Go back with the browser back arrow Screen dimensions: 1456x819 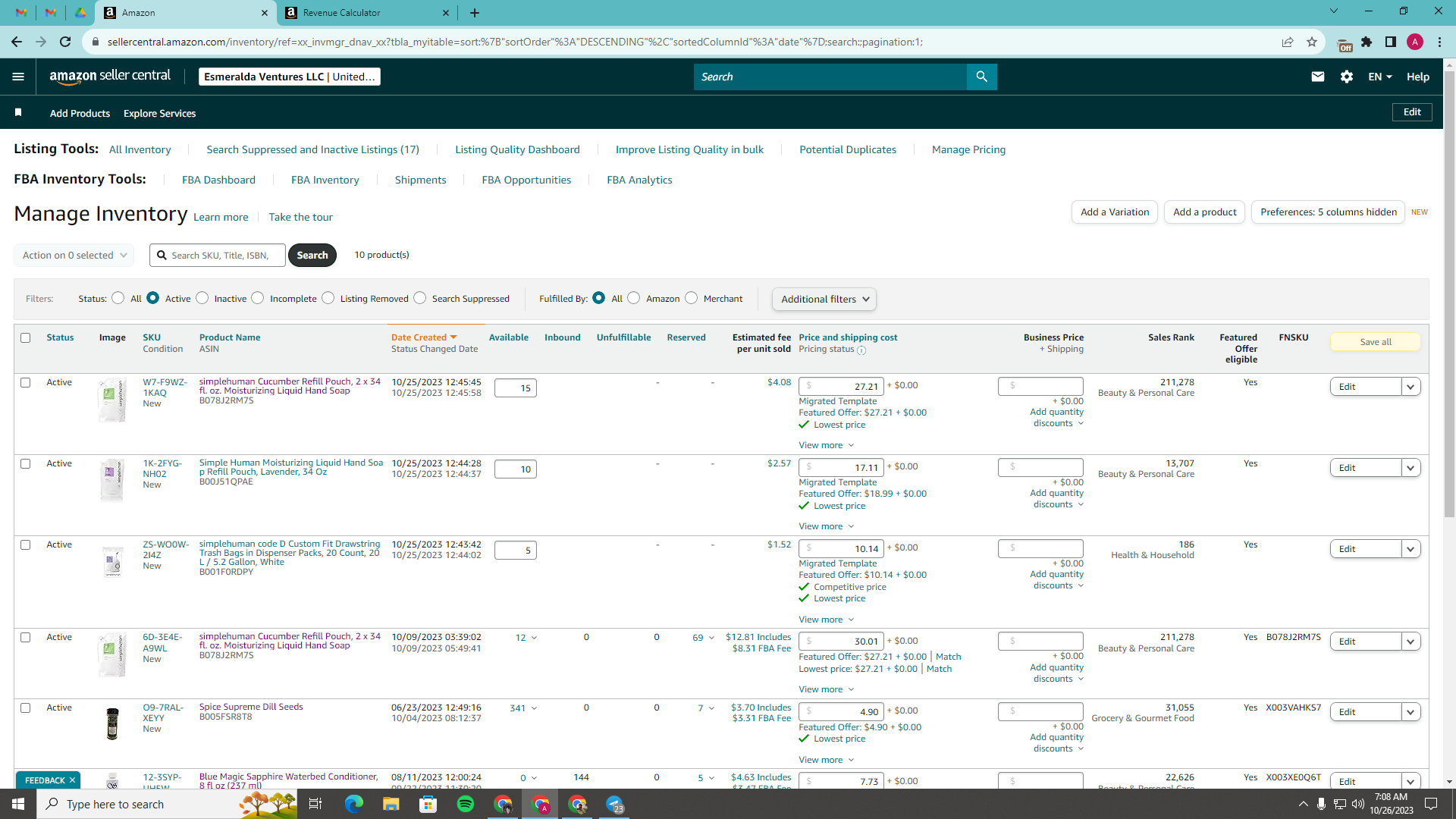[17, 42]
